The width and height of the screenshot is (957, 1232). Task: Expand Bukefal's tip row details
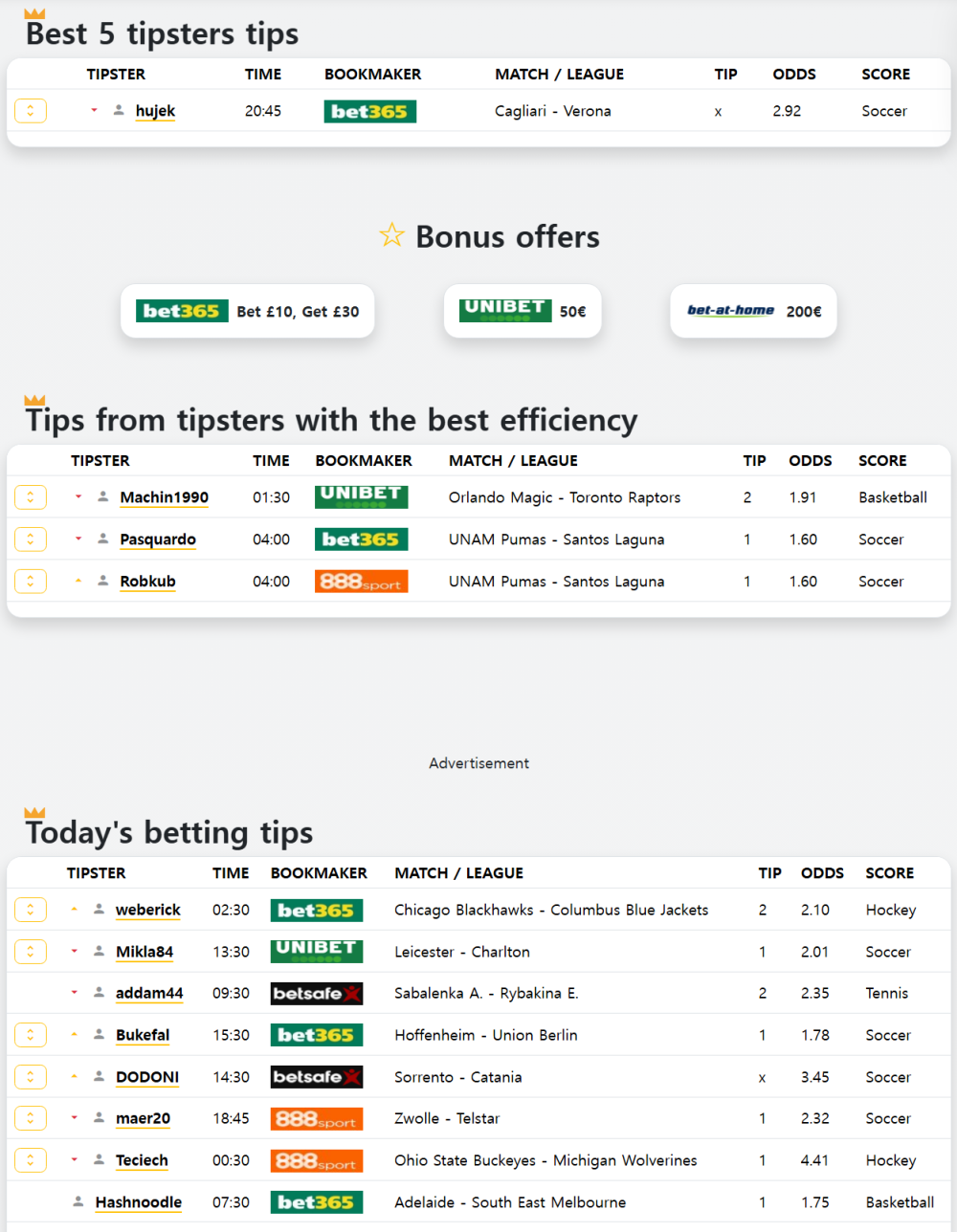click(31, 1035)
